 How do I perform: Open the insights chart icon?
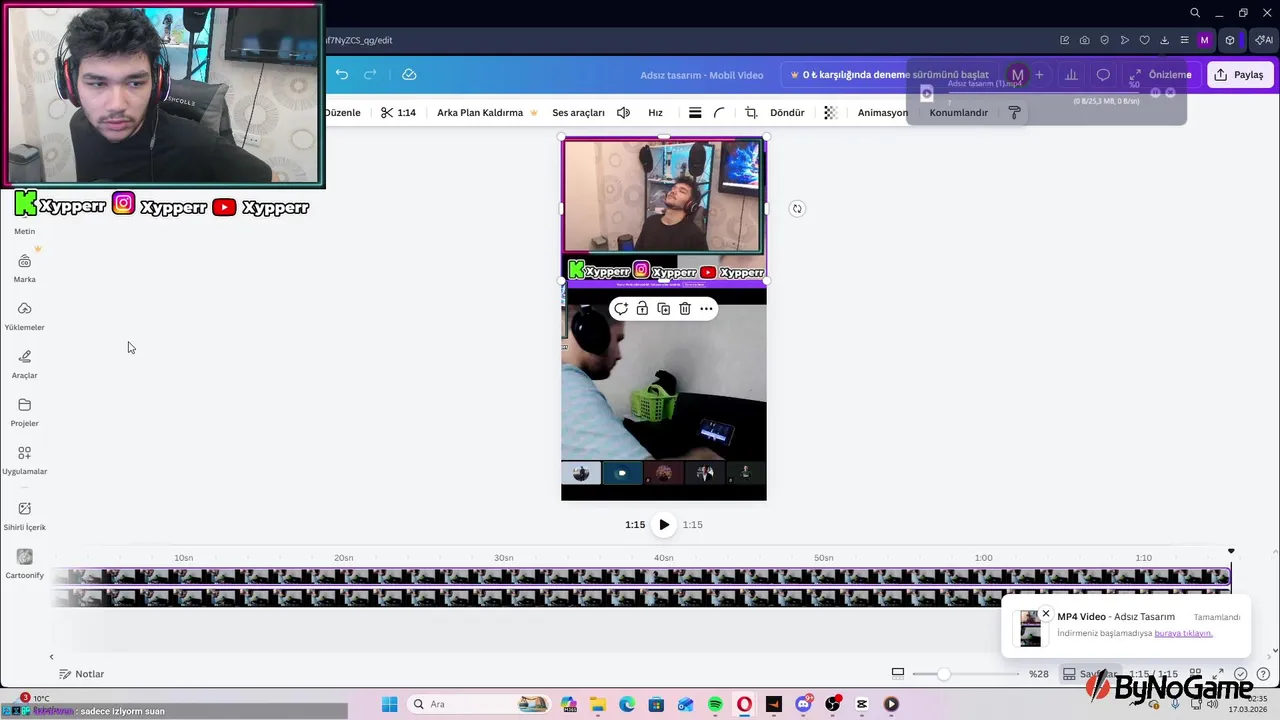(x=1071, y=75)
